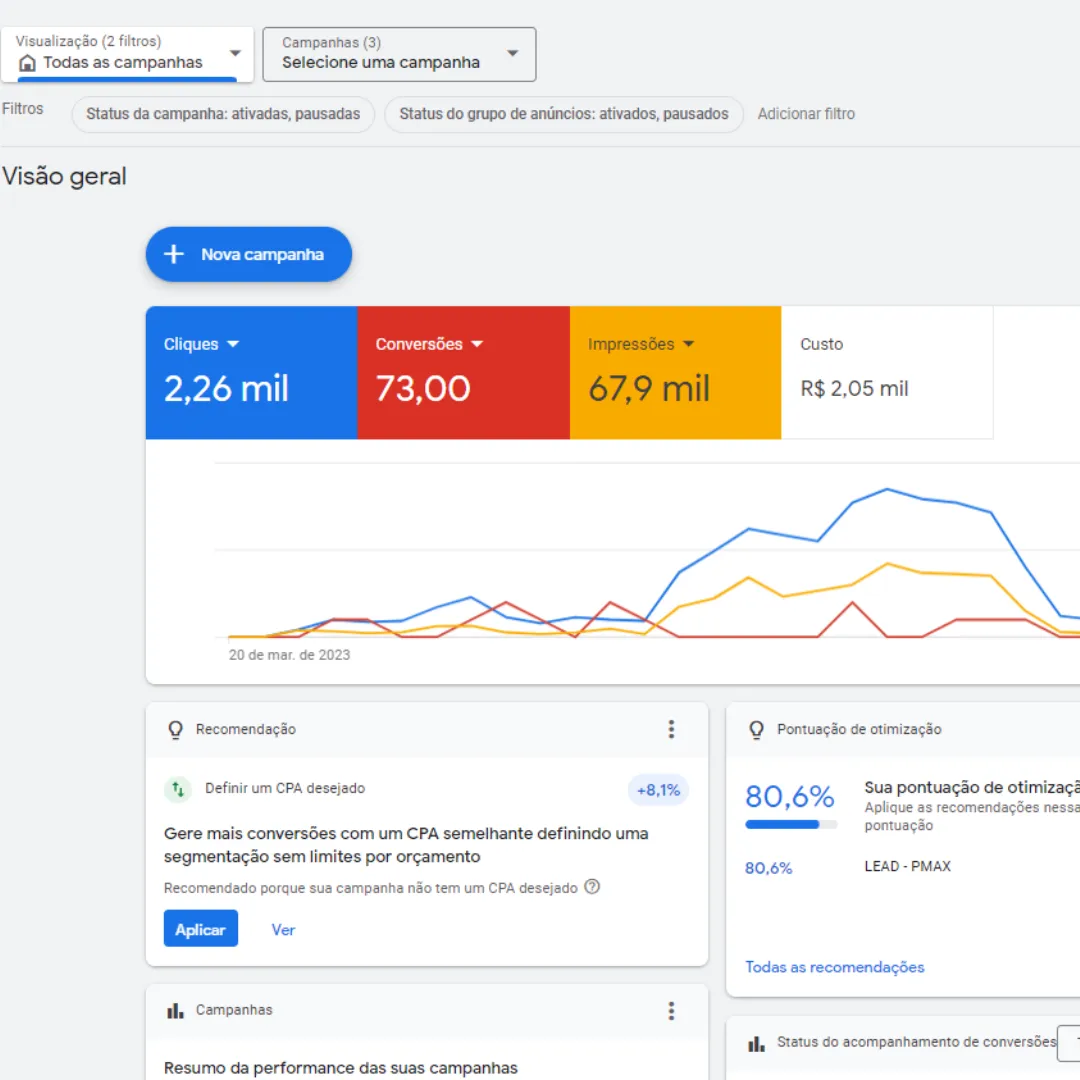Screen dimensions: 1080x1080
Task: Change the Impressões metric via dropdown
Action: tap(688, 344)
